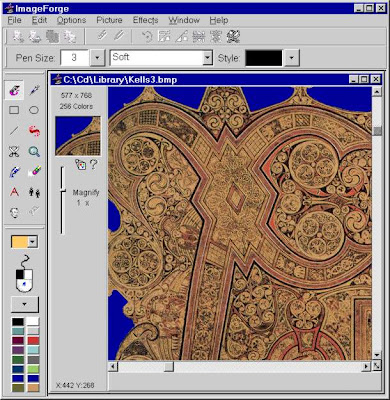The height and width of the screenshot is (400, 390).
Task: Pick the lime green palette swatch
Action: tap(33, 369)
